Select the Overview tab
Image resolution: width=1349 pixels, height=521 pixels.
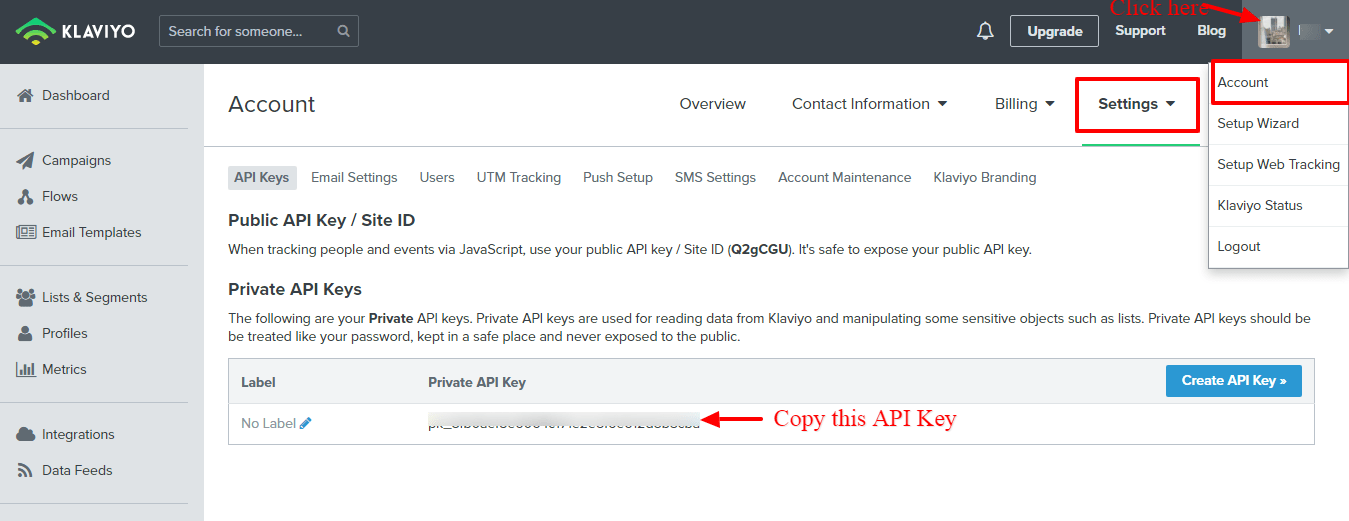click(713, 104)
